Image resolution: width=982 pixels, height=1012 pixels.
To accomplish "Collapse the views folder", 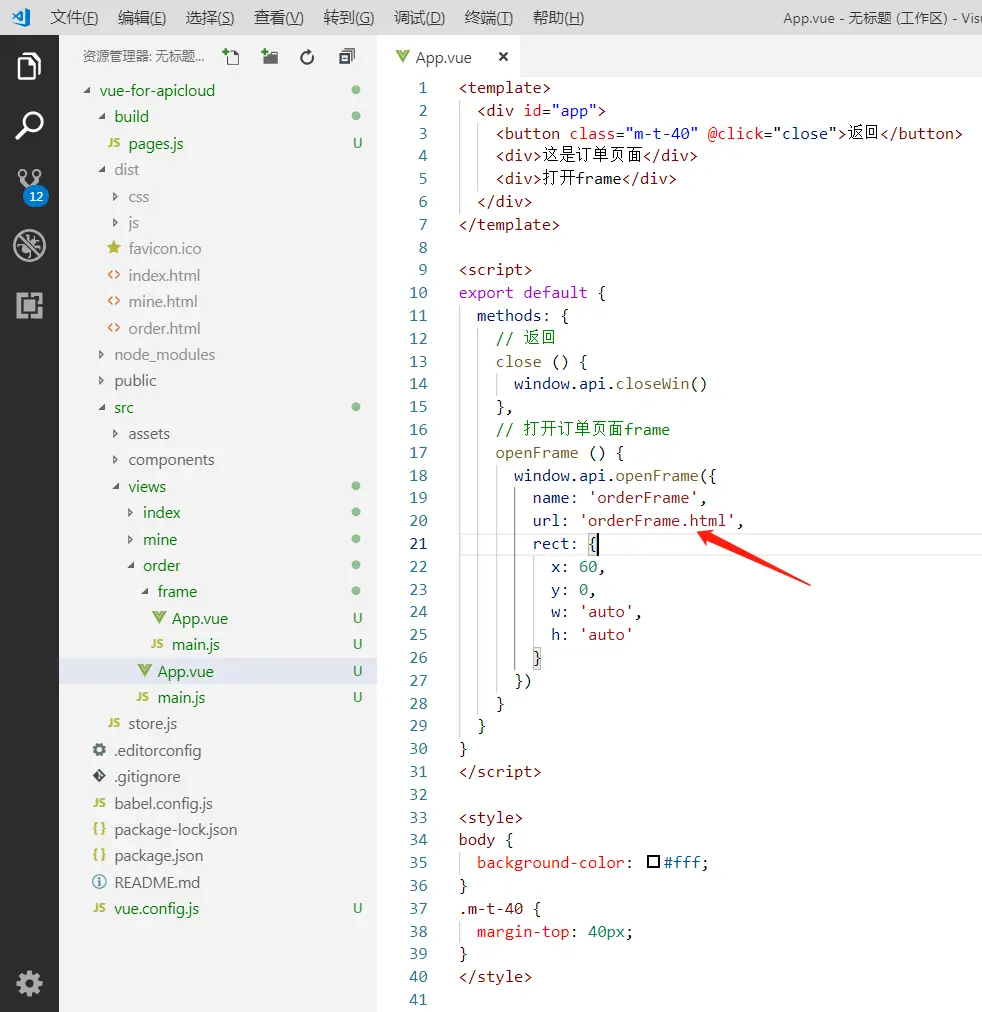I will [116, 486].
